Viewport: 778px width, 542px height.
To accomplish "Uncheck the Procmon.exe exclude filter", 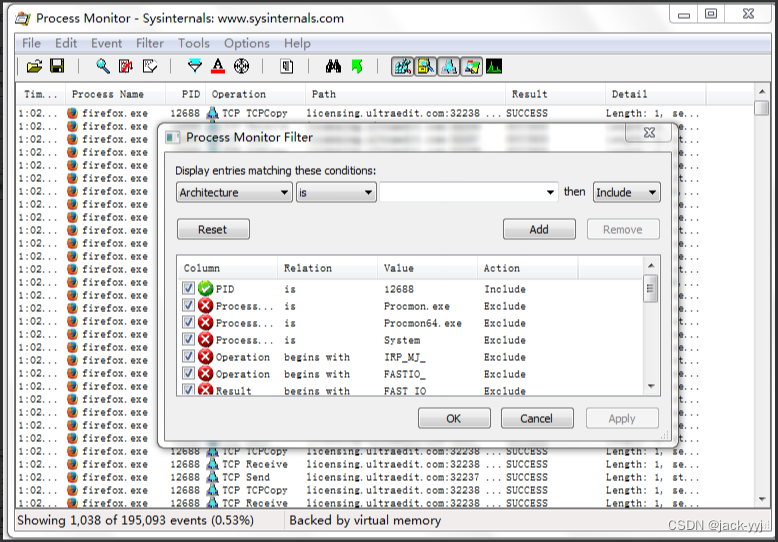I will pos(188,305).
